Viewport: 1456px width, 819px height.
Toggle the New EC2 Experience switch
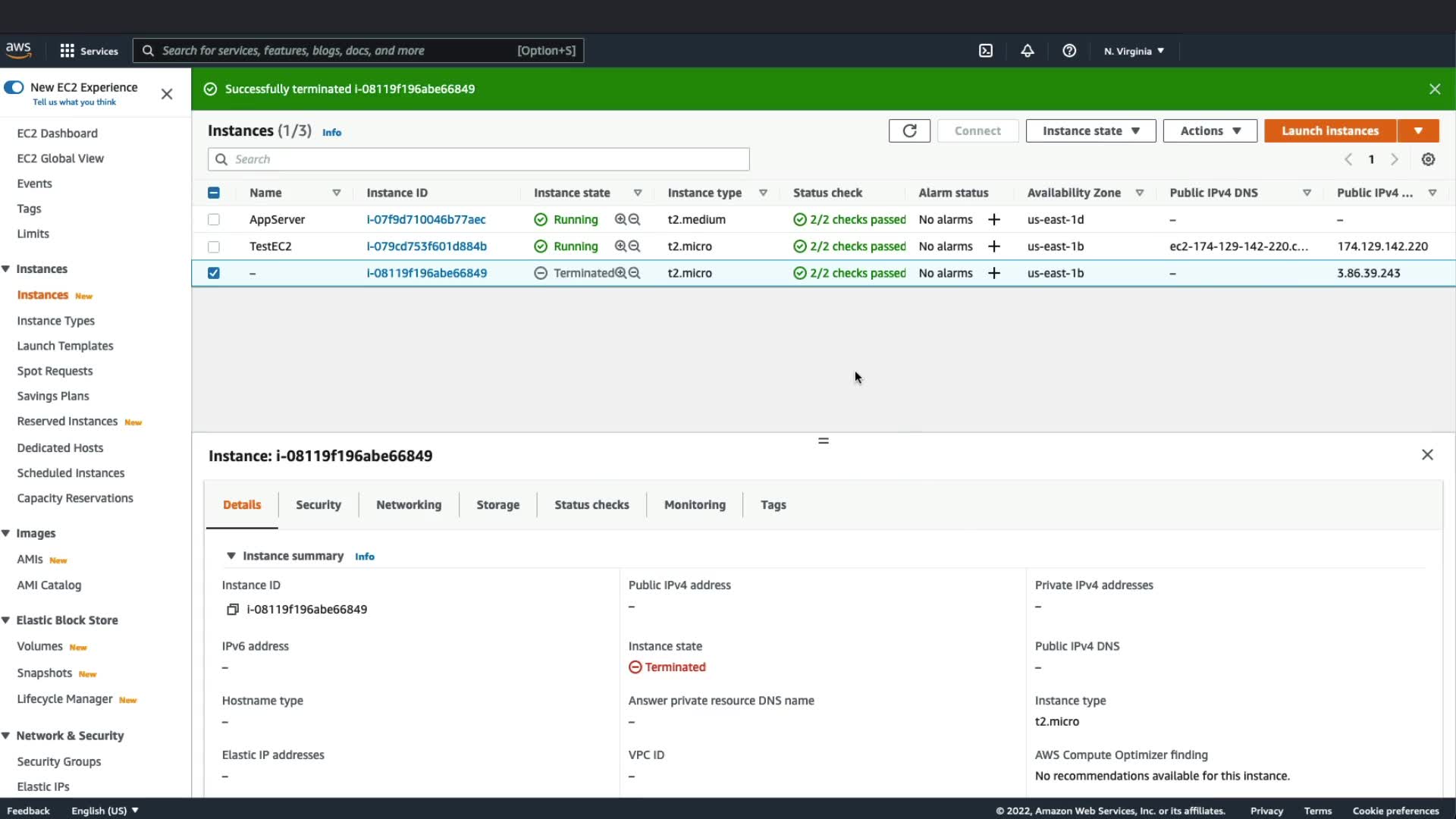click(14, 87)
